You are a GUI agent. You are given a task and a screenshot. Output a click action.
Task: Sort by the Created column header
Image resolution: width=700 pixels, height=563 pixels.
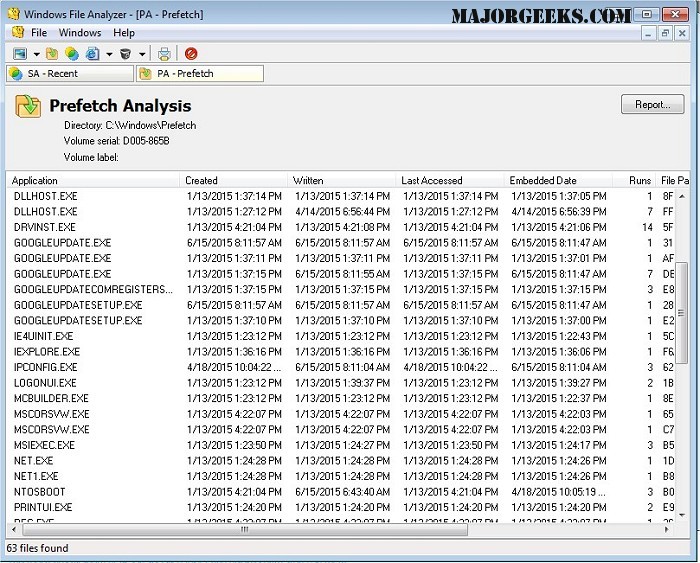pos(233,180)
